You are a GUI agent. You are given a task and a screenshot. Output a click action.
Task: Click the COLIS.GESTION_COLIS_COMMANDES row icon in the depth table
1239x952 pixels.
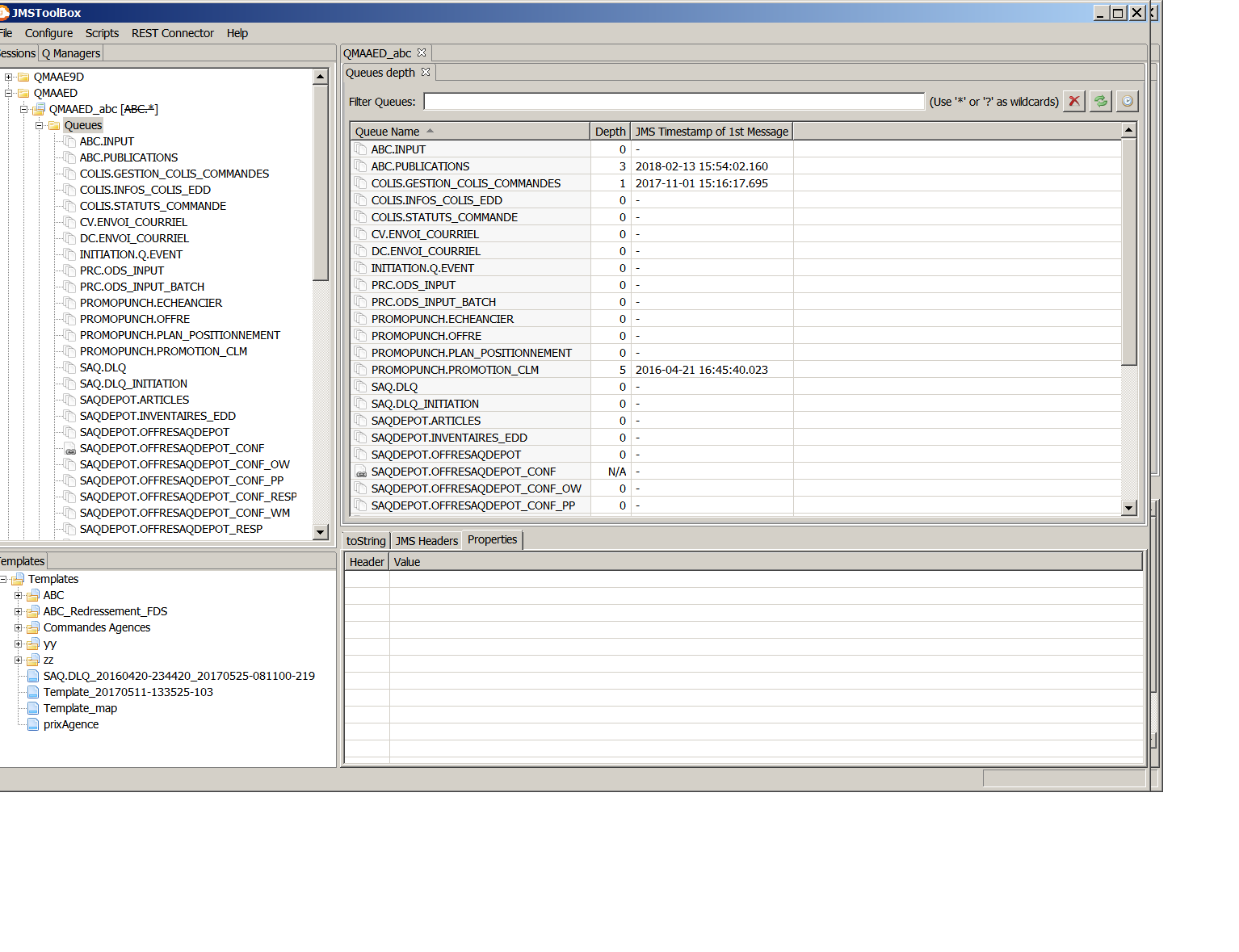tap(360, 183)
